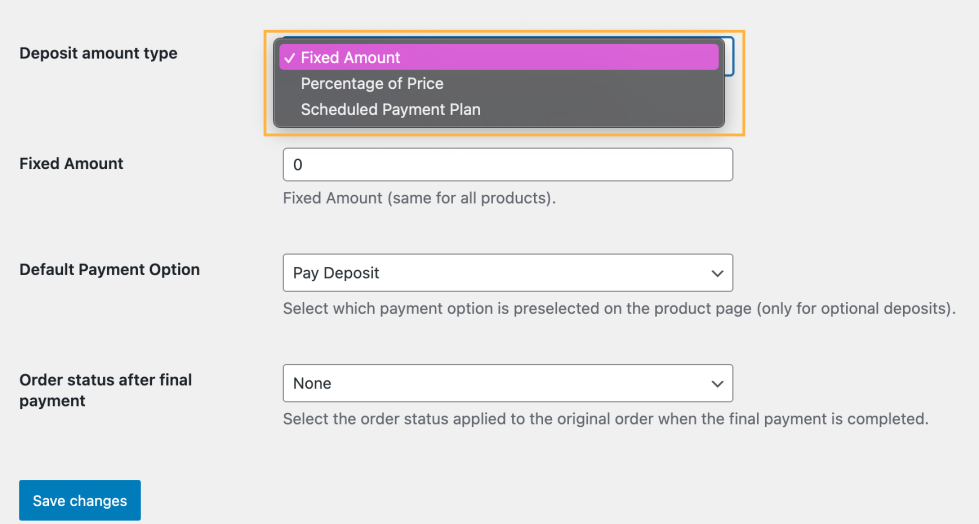This screenshot has height=524, width=979.
Task: Choose the Percentage of Price option
Action: tap(372, 84)
